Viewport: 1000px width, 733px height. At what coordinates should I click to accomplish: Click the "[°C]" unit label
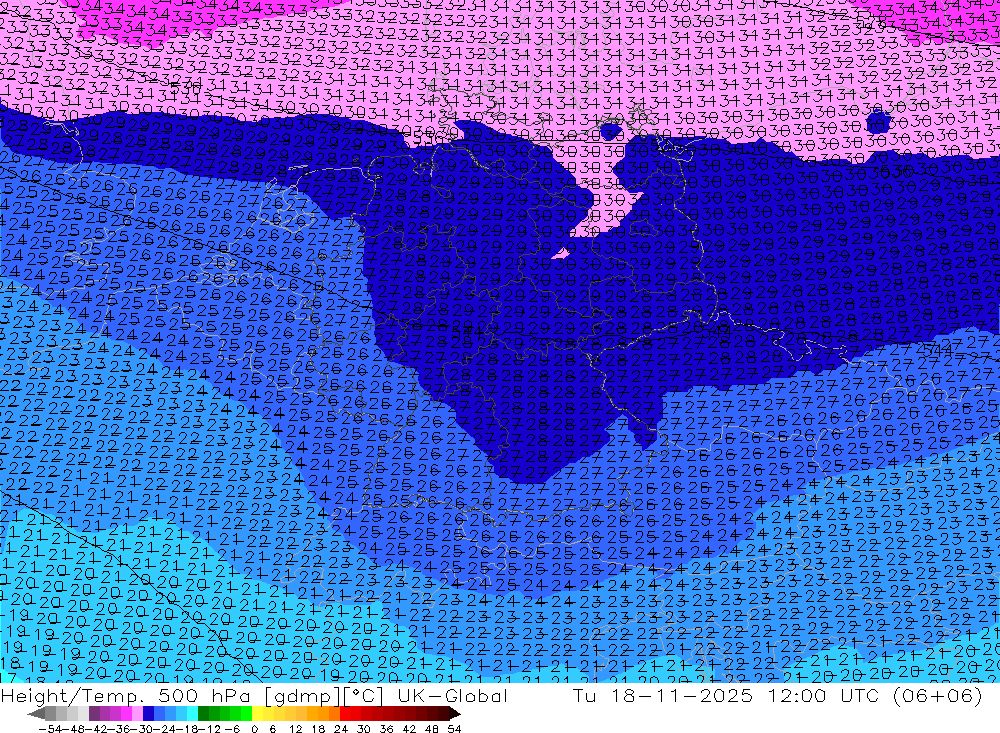tap(365, 695)
